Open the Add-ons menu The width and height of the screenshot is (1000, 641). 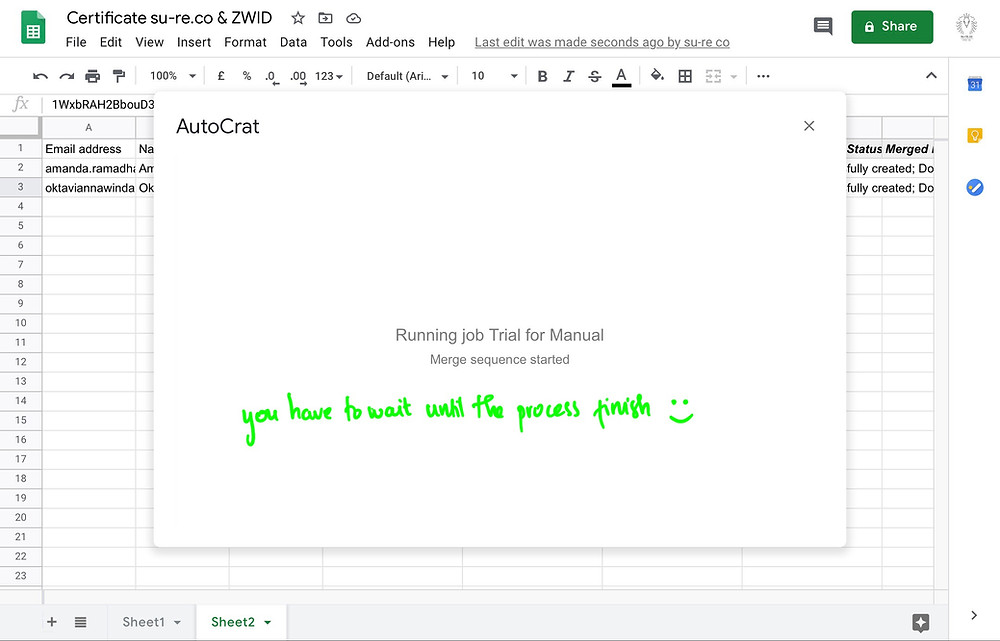point(390,42)
